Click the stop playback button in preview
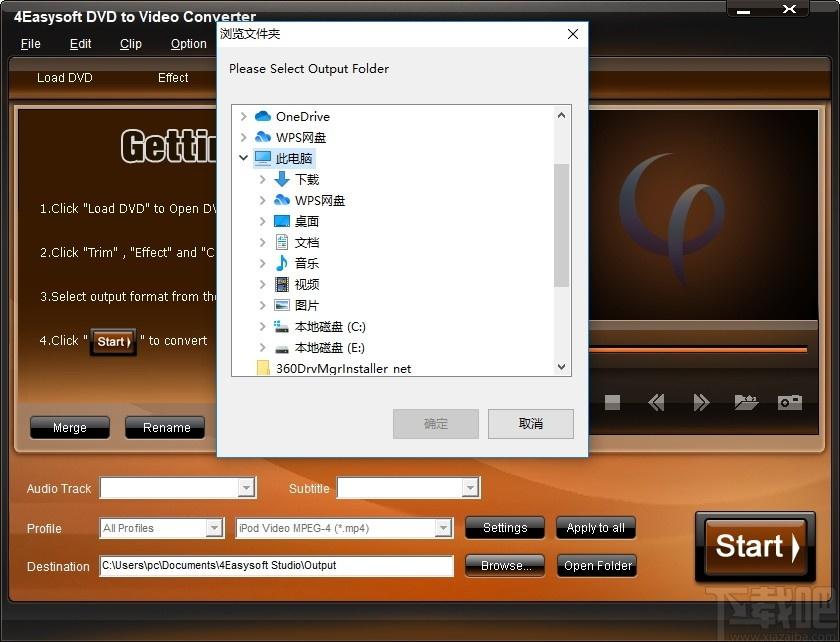The height and width of the screenshot is (642, 840). [612, 402]
